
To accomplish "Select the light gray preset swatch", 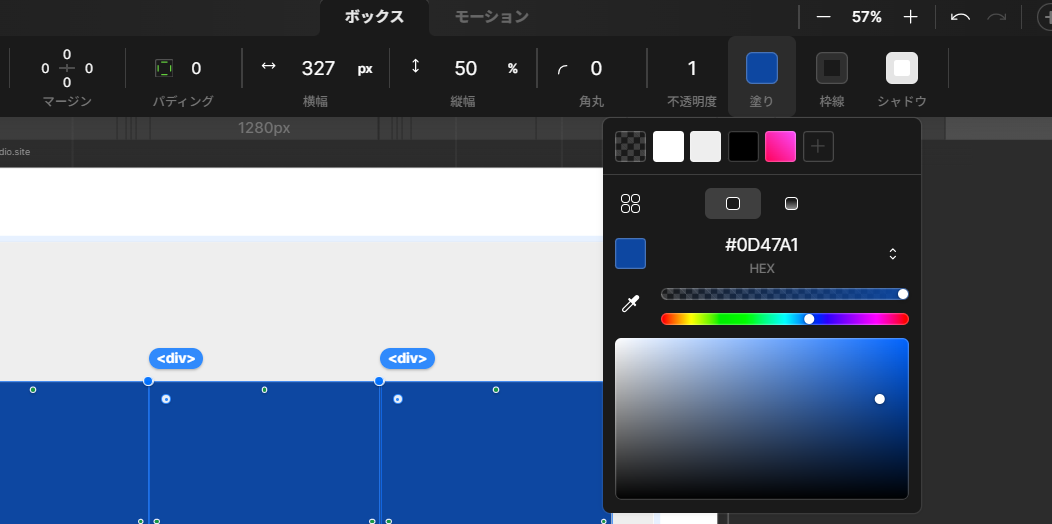I will [706, 147].
